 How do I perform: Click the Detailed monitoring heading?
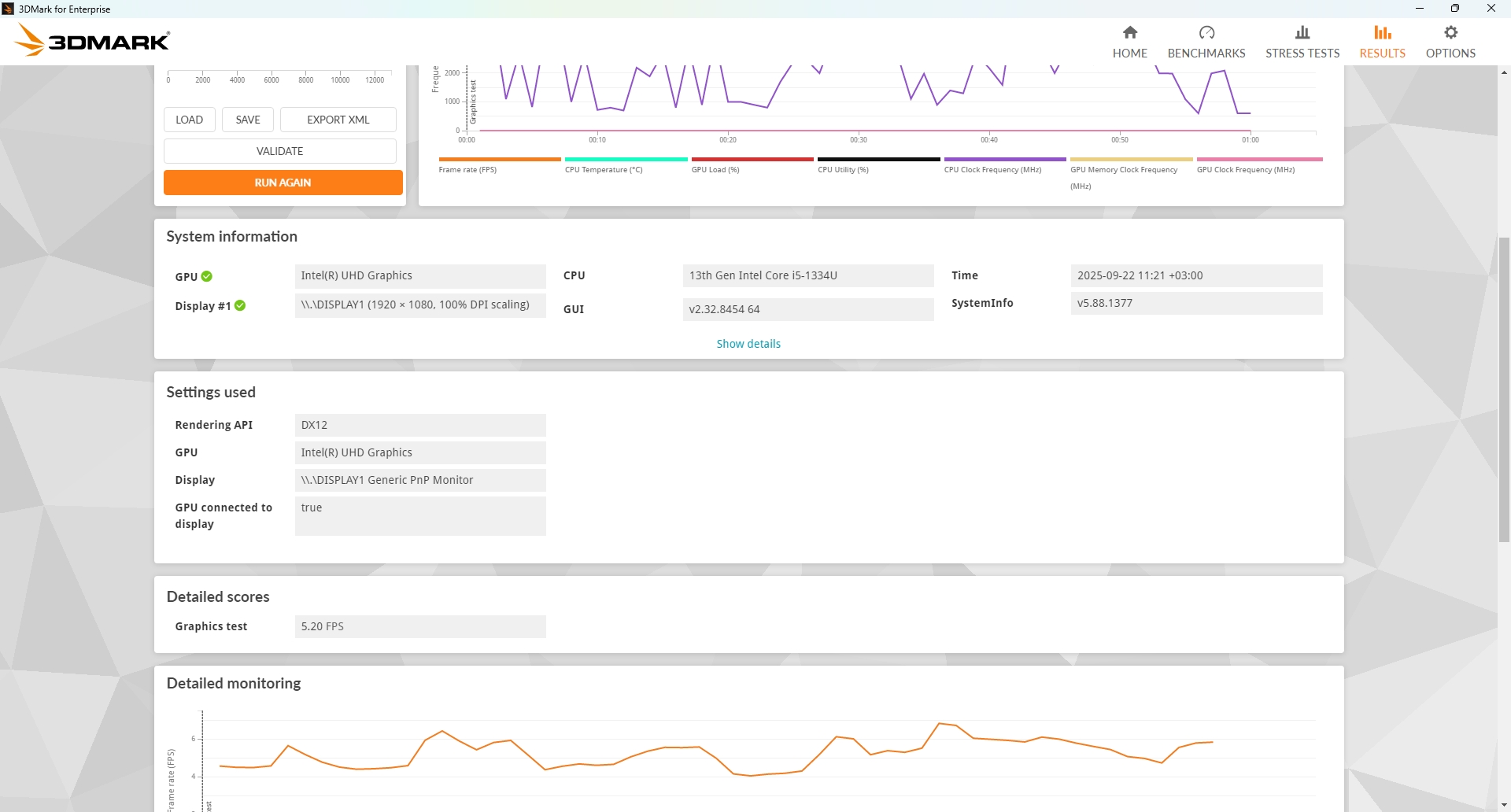[234, 684]
